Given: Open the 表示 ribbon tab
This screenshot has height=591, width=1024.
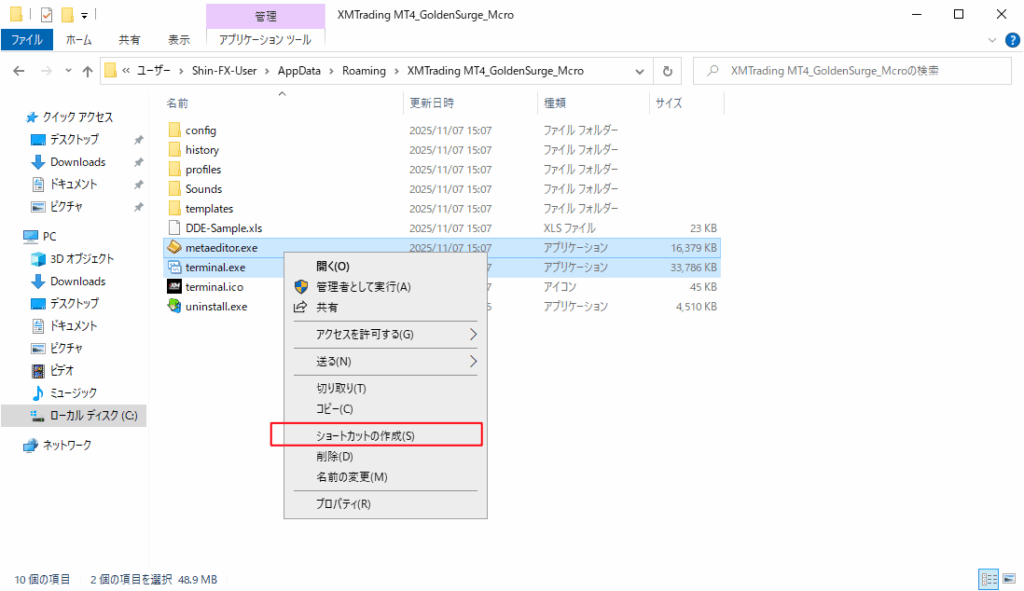Looking at the screenshot, I should (x=179, y=40).
